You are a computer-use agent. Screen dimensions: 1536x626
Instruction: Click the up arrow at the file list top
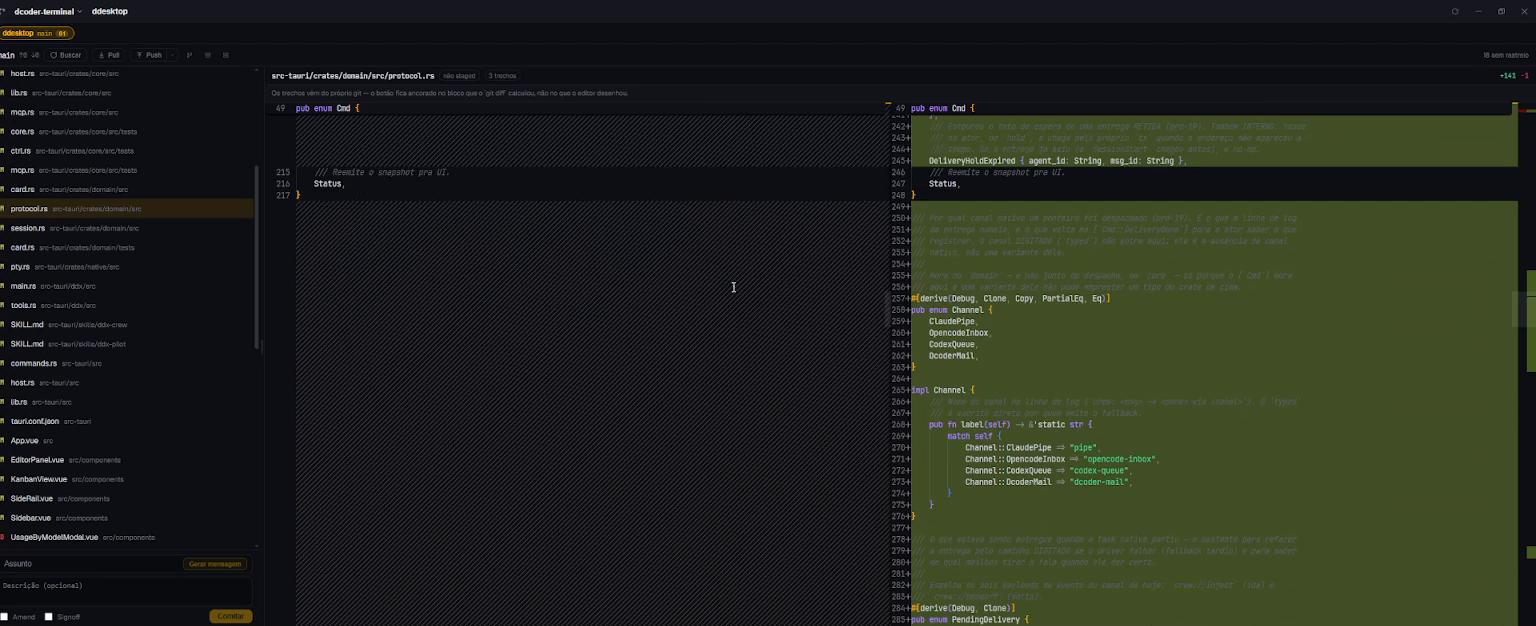click(x=258, y=69)
